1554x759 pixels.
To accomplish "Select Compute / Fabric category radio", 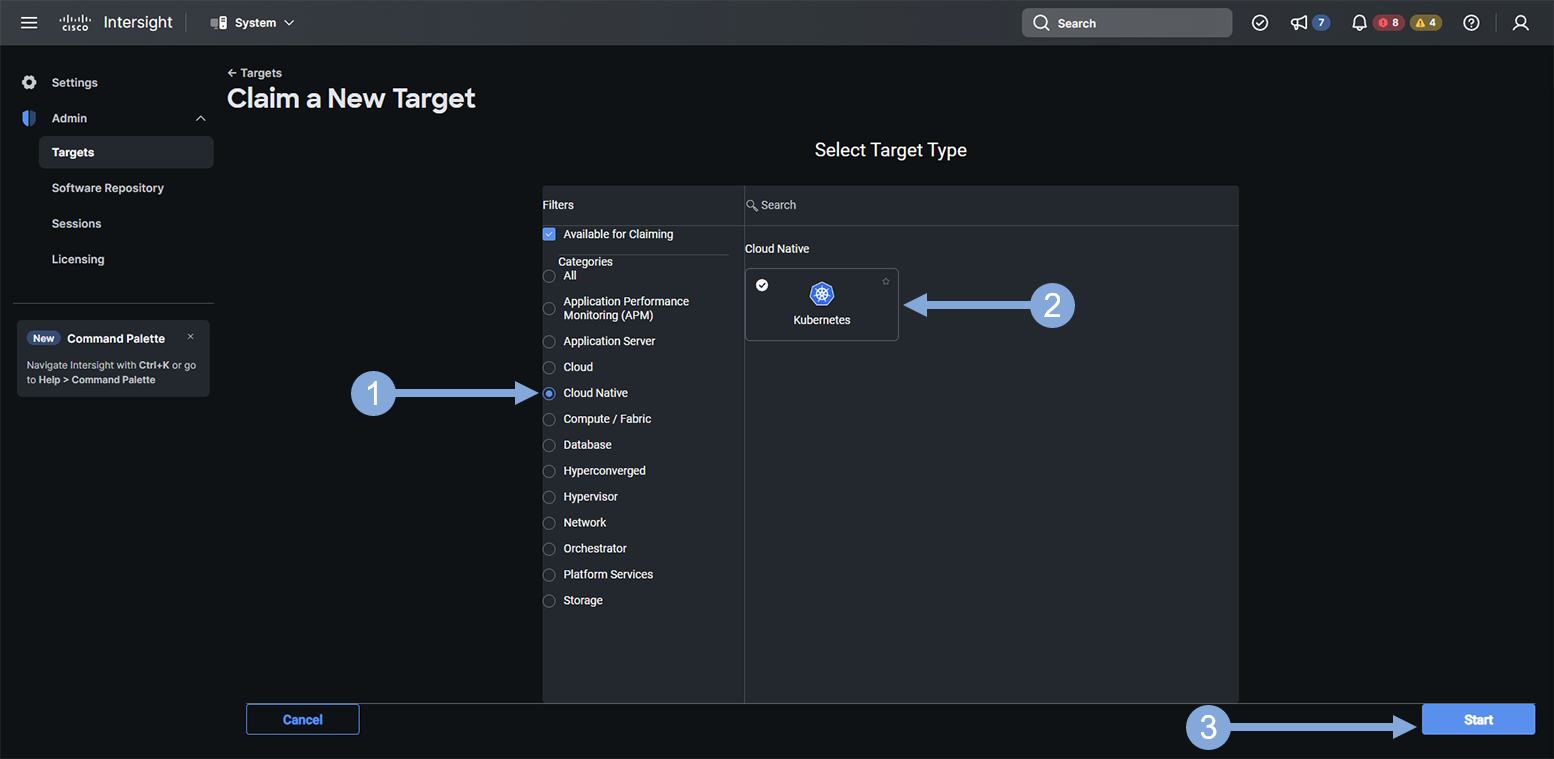I will (x=549, y=419).
